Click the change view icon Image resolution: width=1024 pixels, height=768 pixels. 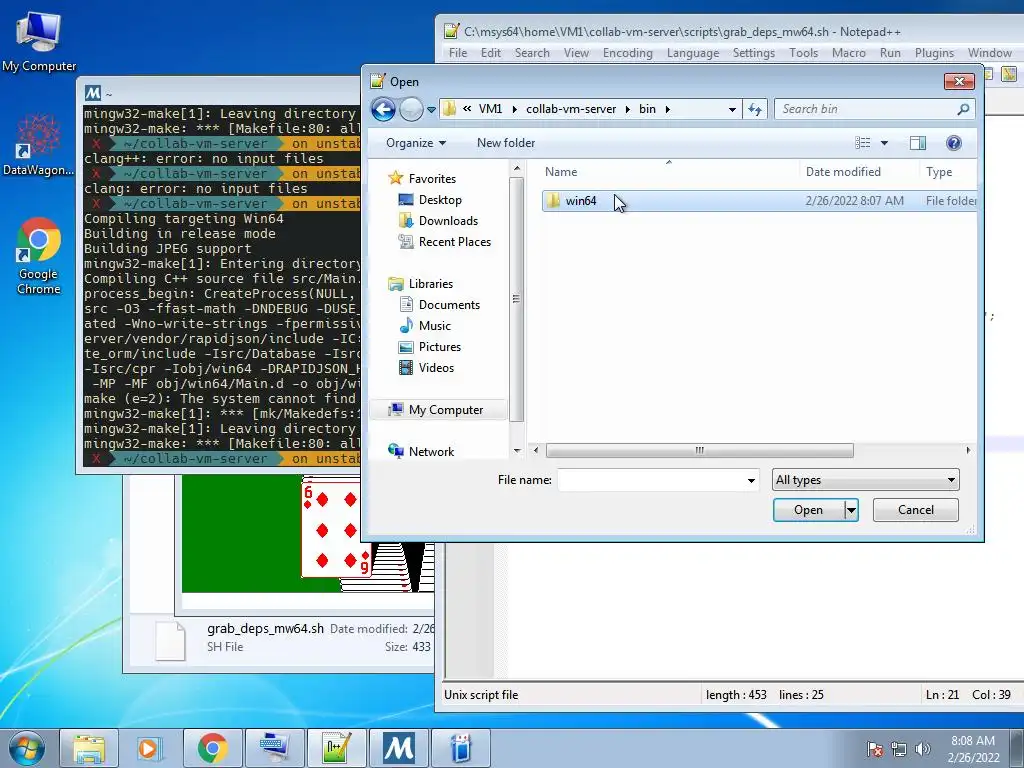(x=863, y=142)
